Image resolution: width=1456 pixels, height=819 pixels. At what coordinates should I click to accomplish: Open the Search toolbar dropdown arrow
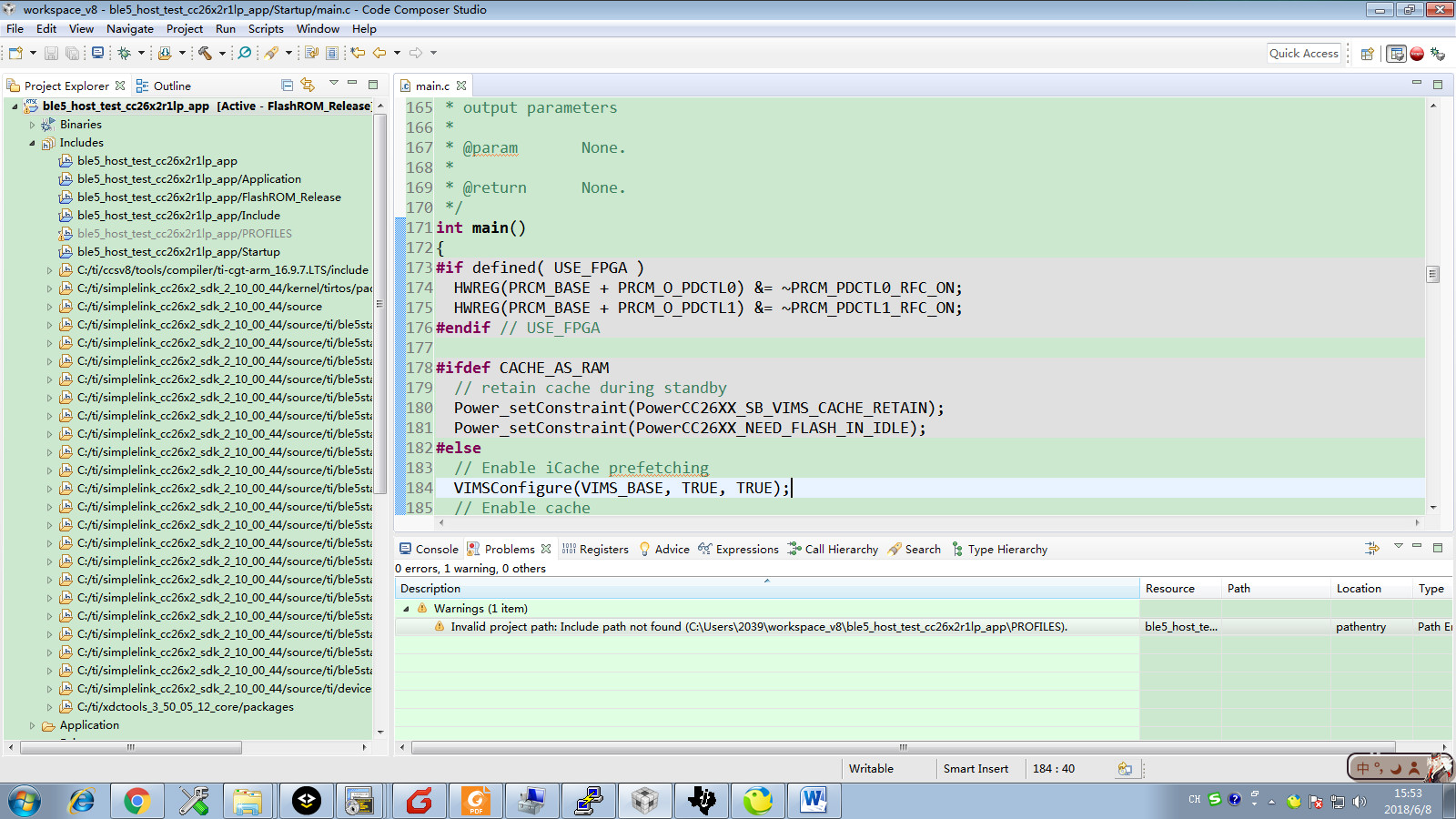(x=288, y=53)
